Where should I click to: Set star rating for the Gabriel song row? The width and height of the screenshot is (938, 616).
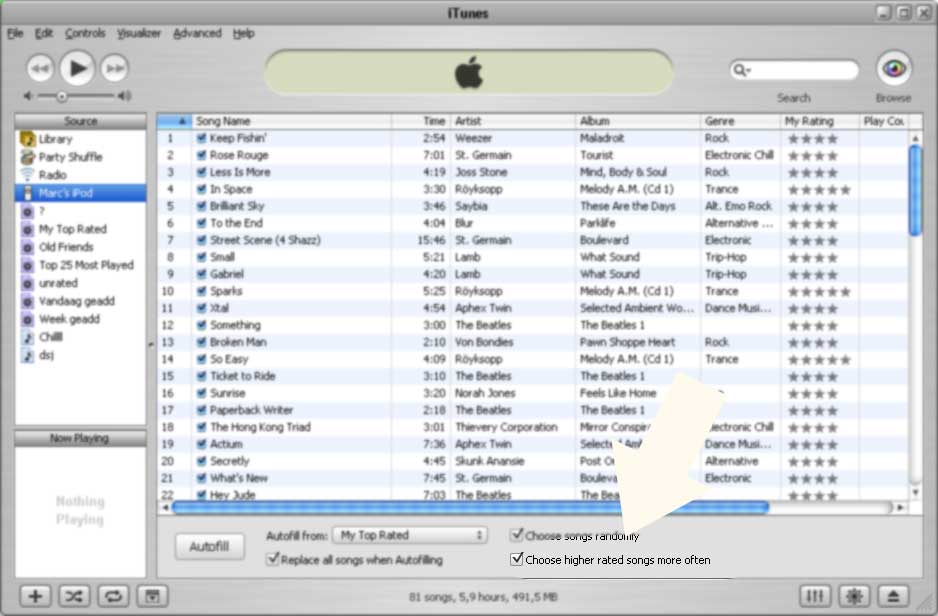coord(813,275)
